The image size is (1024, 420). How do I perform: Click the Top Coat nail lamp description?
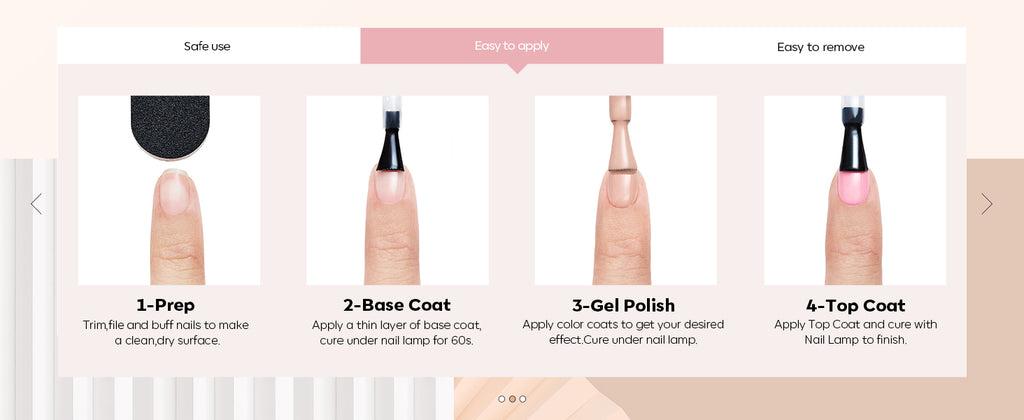[856, 332]
